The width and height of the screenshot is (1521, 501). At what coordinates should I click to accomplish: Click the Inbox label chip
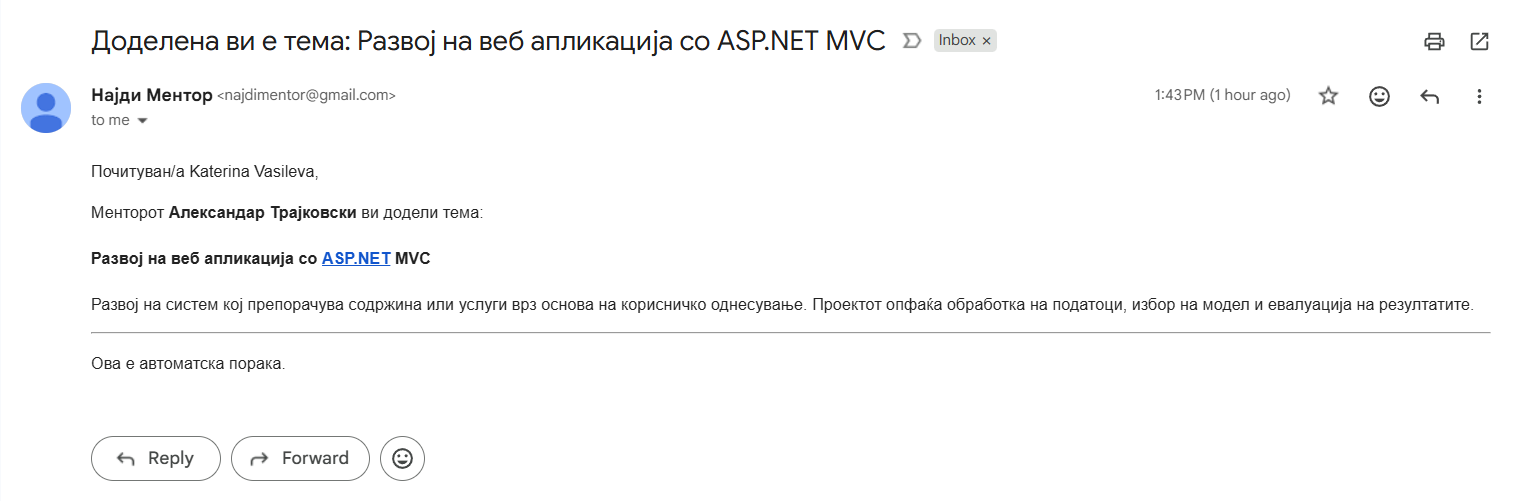[x=956, y=41]
